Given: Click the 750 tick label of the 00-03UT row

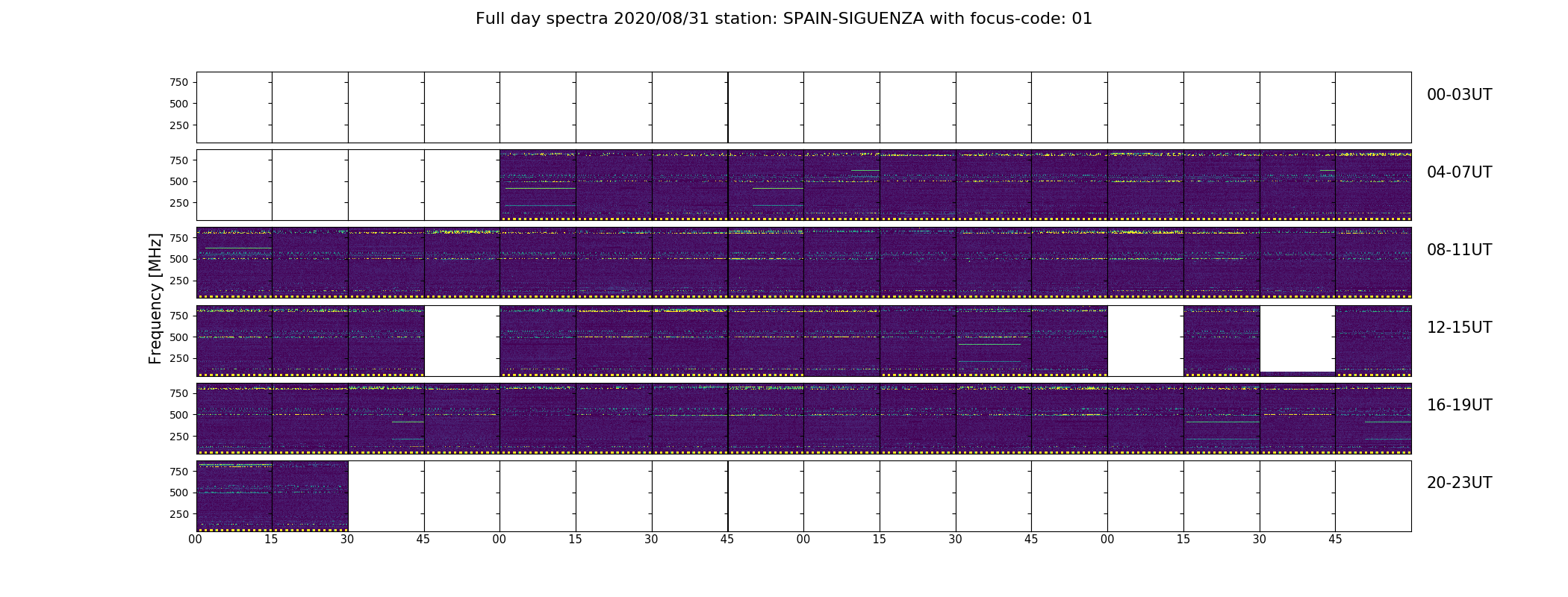Looking at the screenshot, I should pyautogui.click(x=179, y=83).
